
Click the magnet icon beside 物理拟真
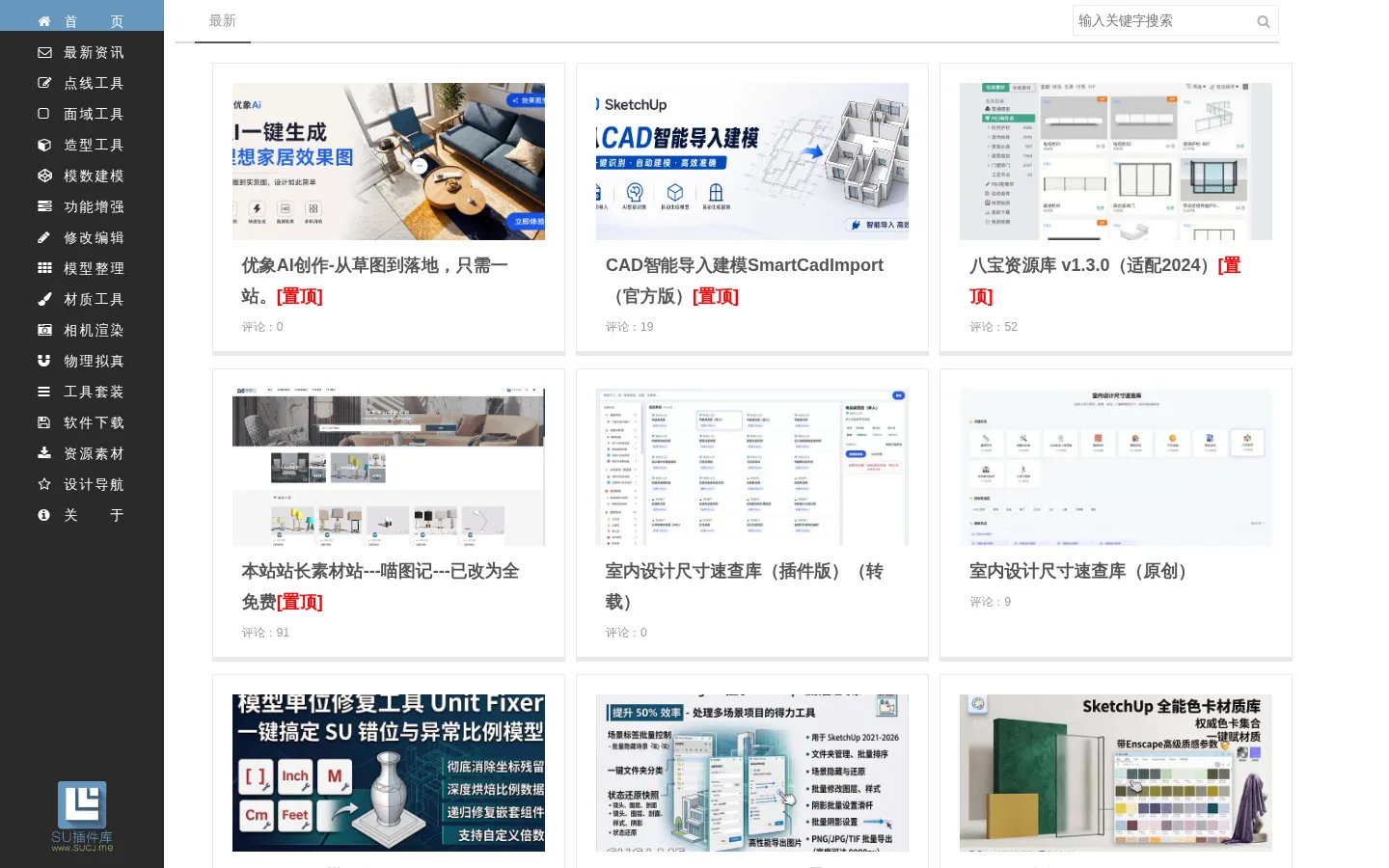pos(43,361)
